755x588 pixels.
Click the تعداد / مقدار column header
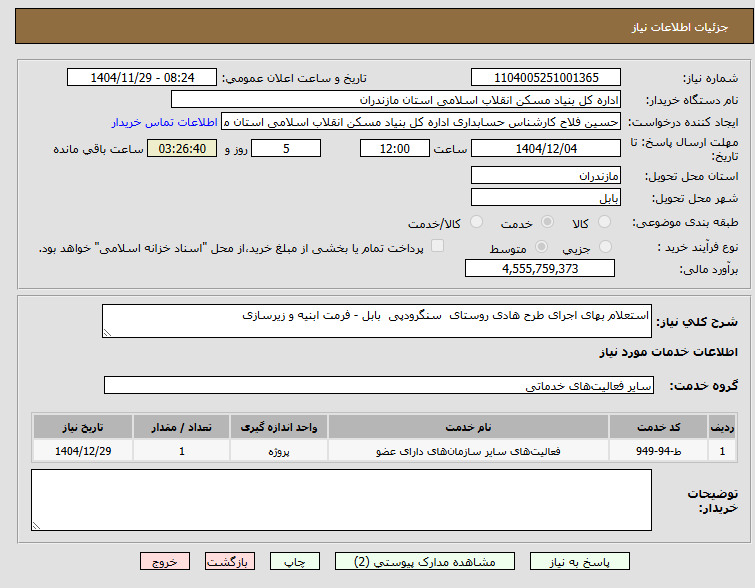tap(182, 427)
